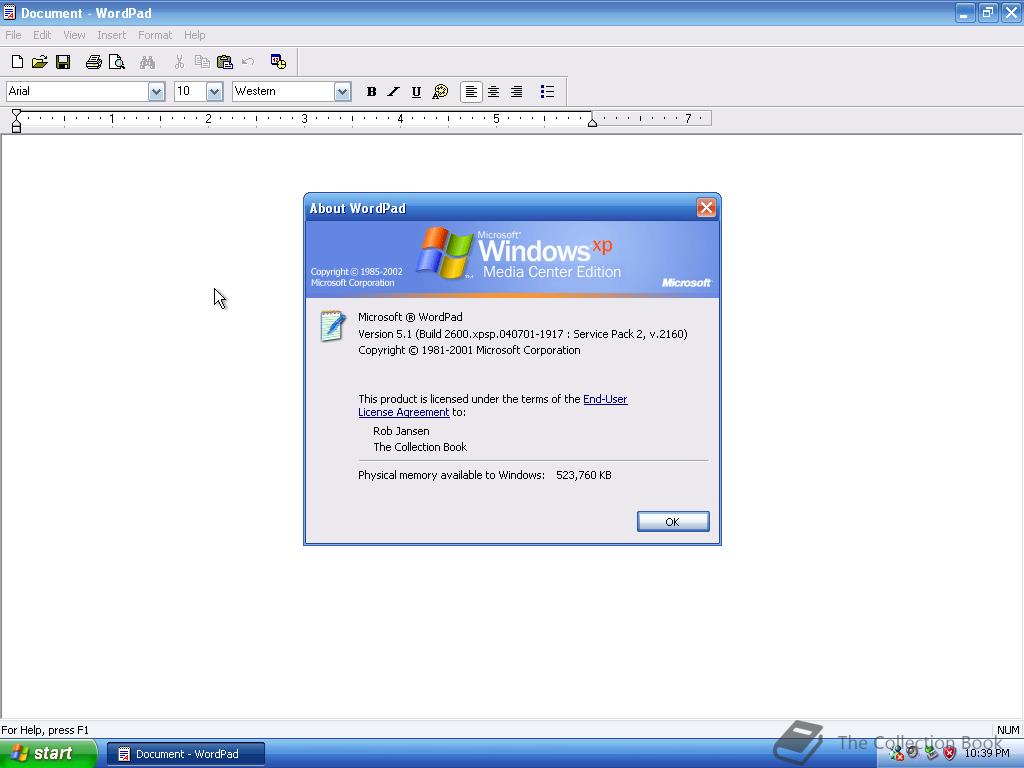Click the NUM status bar indicator
The width and height of the screenshot is (1024, 768).
[x=1008, y=730]
